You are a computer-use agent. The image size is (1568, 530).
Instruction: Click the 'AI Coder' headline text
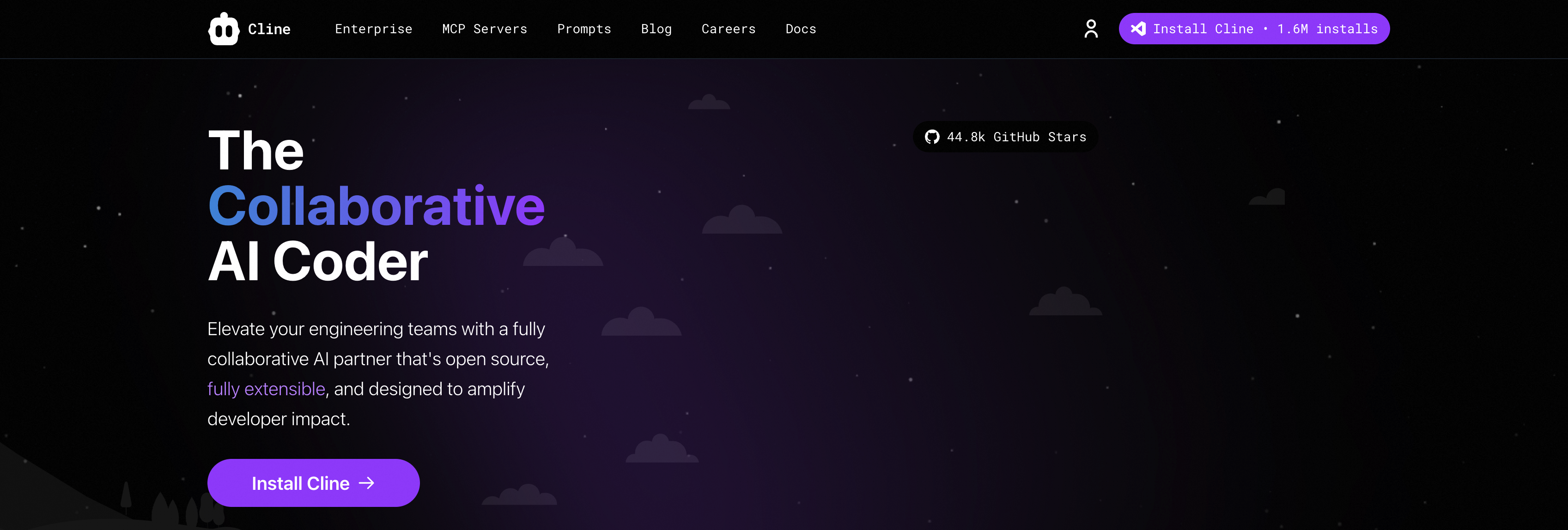[318, 261]
